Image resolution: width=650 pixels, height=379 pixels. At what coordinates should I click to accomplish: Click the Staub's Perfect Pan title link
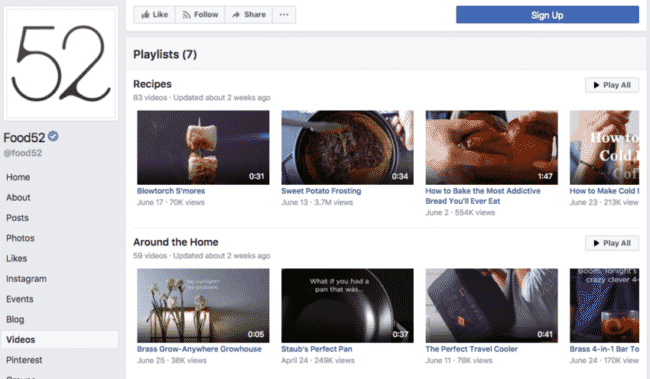click(317, 349)
